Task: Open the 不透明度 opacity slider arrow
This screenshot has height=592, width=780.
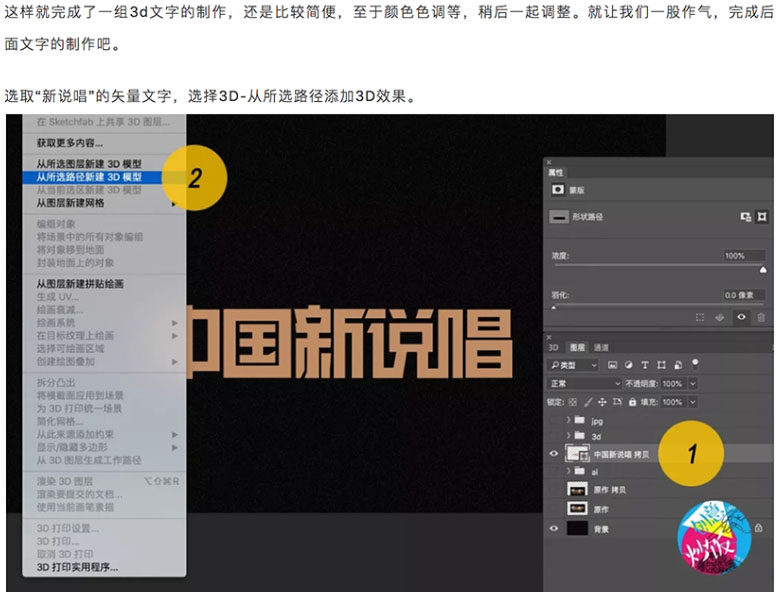Action: point(692,384)
